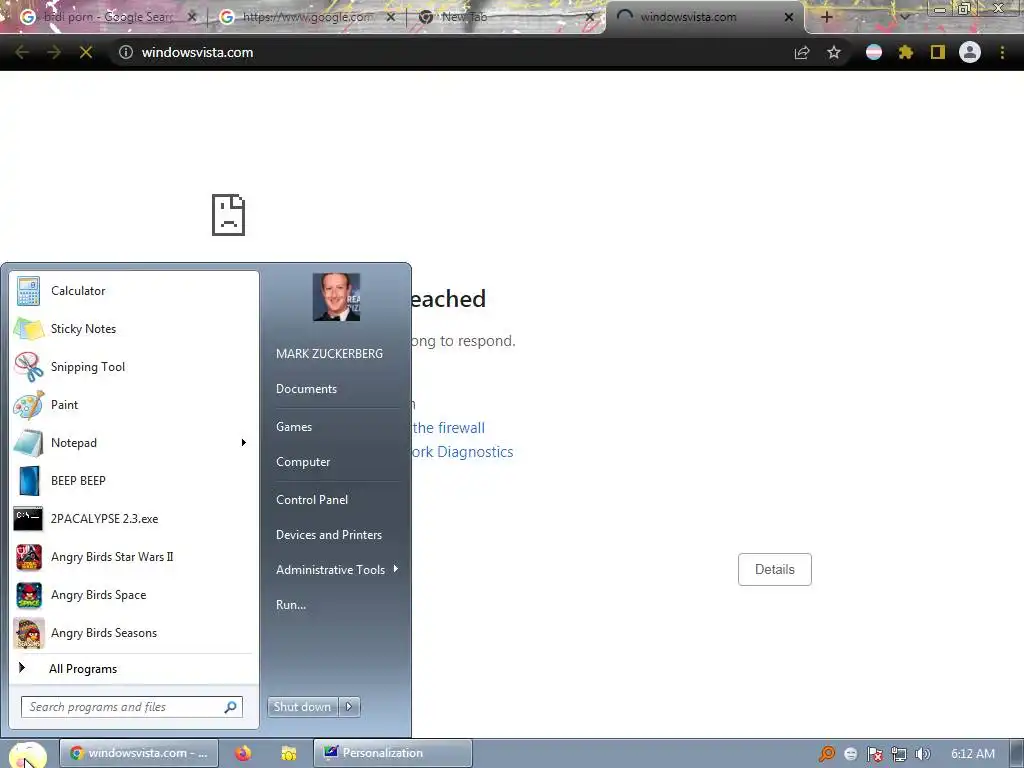
Task: Click the 6:12 AM taskbar clock
Action: coord(972,754)
